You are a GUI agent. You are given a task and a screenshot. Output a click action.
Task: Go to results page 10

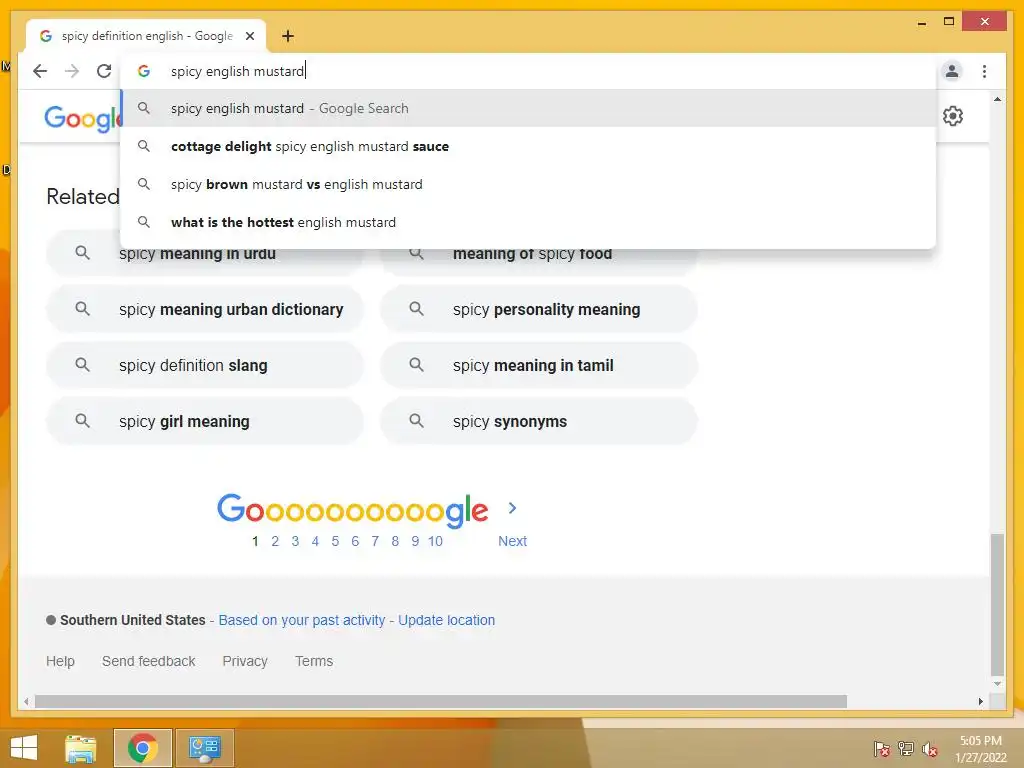[x=436, y=541]
